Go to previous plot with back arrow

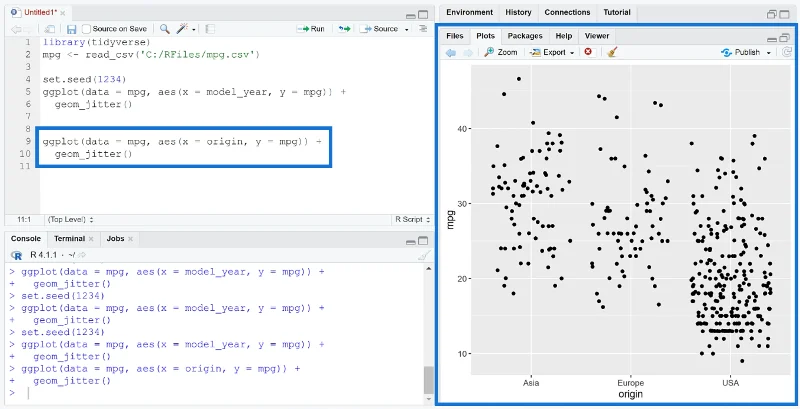click(451, 53)
